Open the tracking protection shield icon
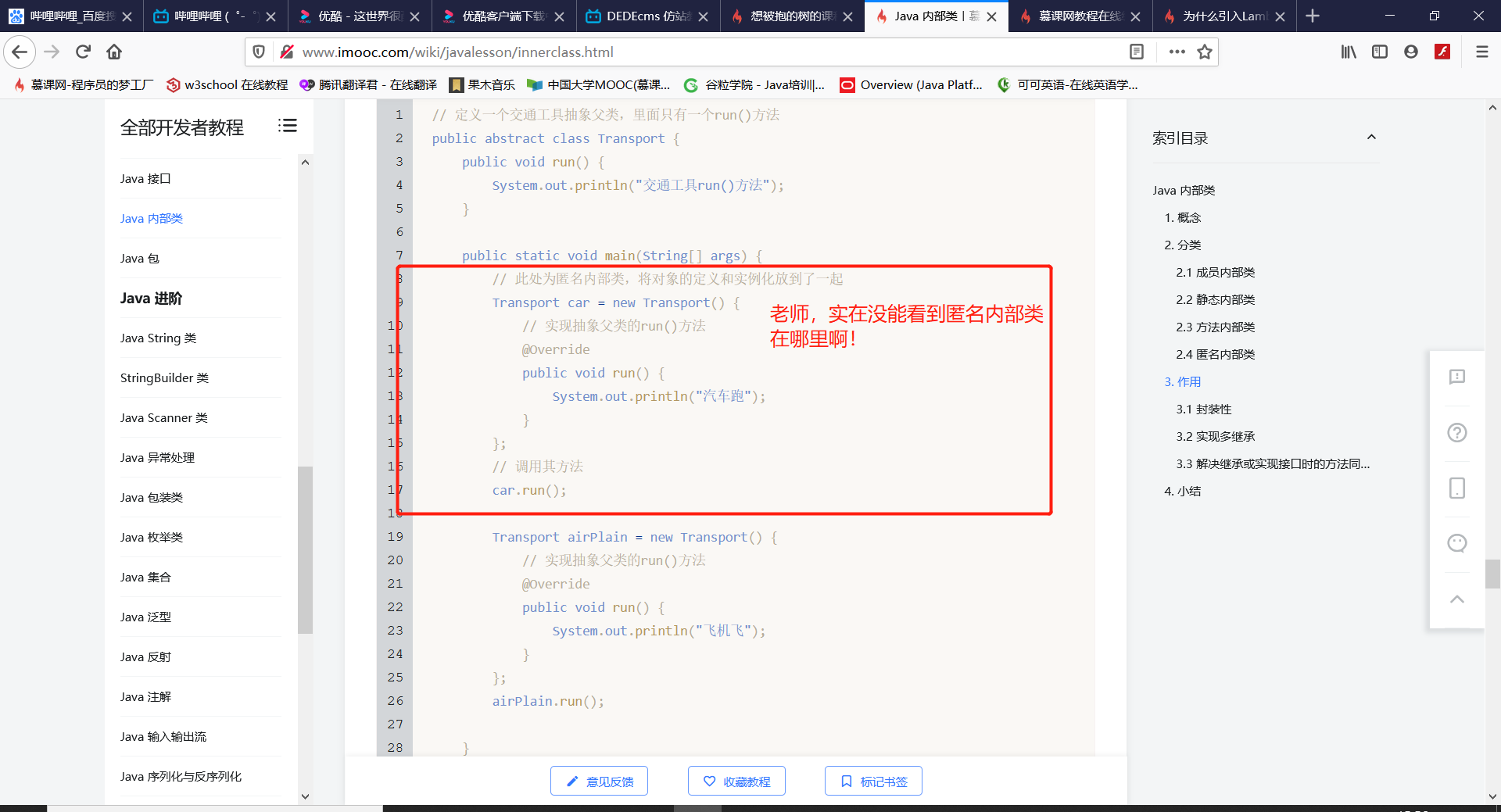The width and height of the screenshot is (1501, 812). 259,52
